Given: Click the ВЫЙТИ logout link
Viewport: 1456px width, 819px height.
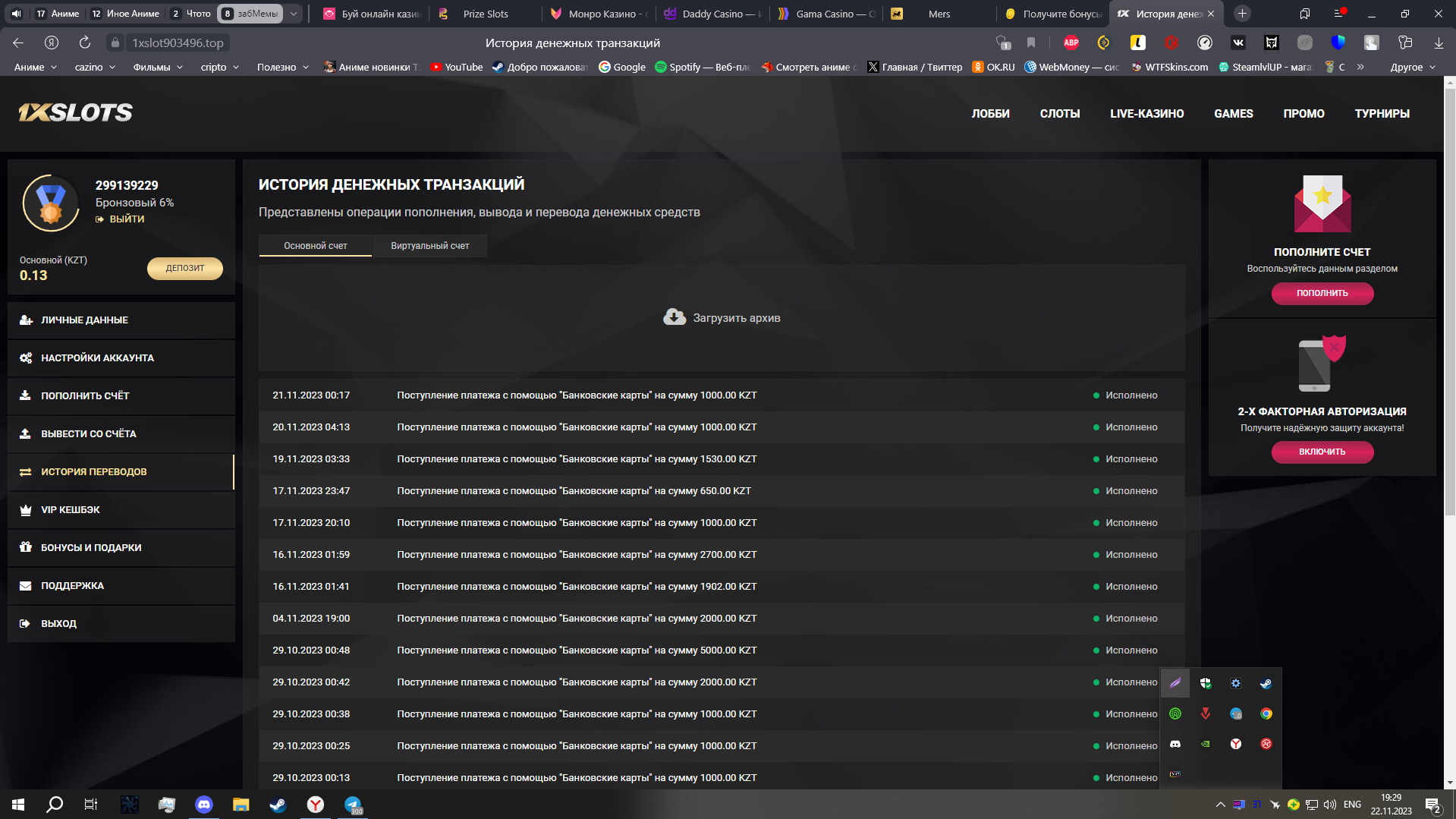Looking at the screenshot, I should (x=120, y=219).
